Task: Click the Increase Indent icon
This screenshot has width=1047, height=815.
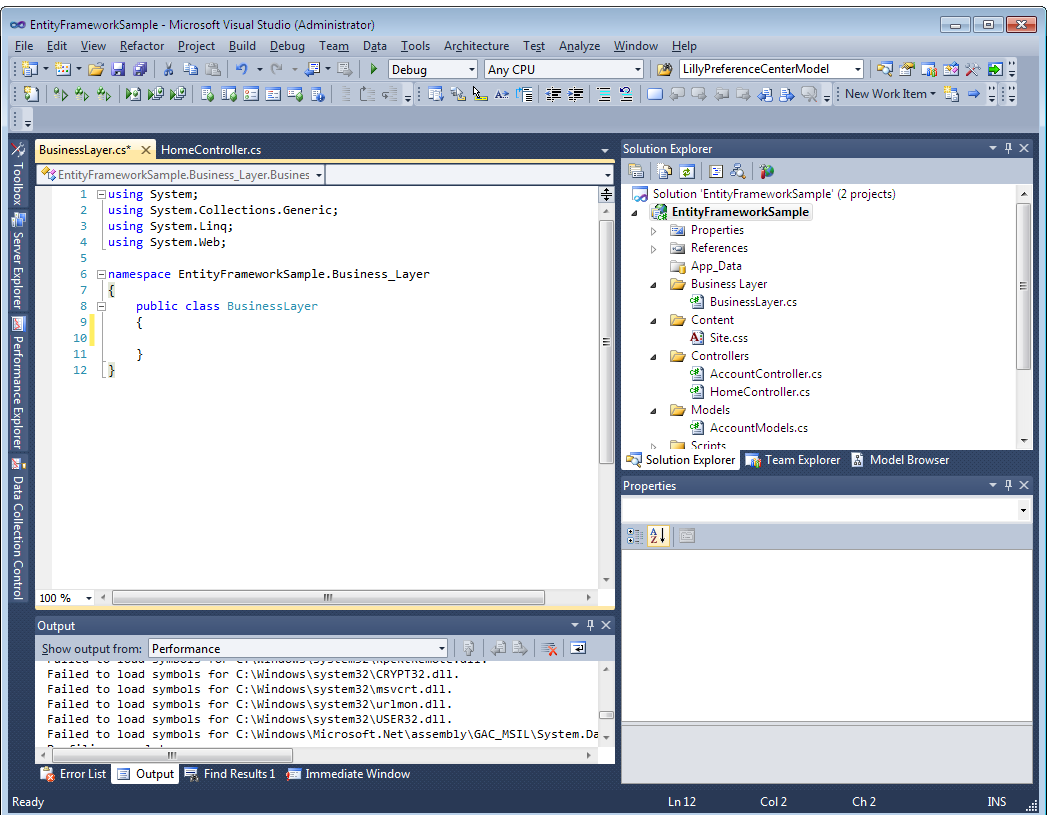Action: 575,94
